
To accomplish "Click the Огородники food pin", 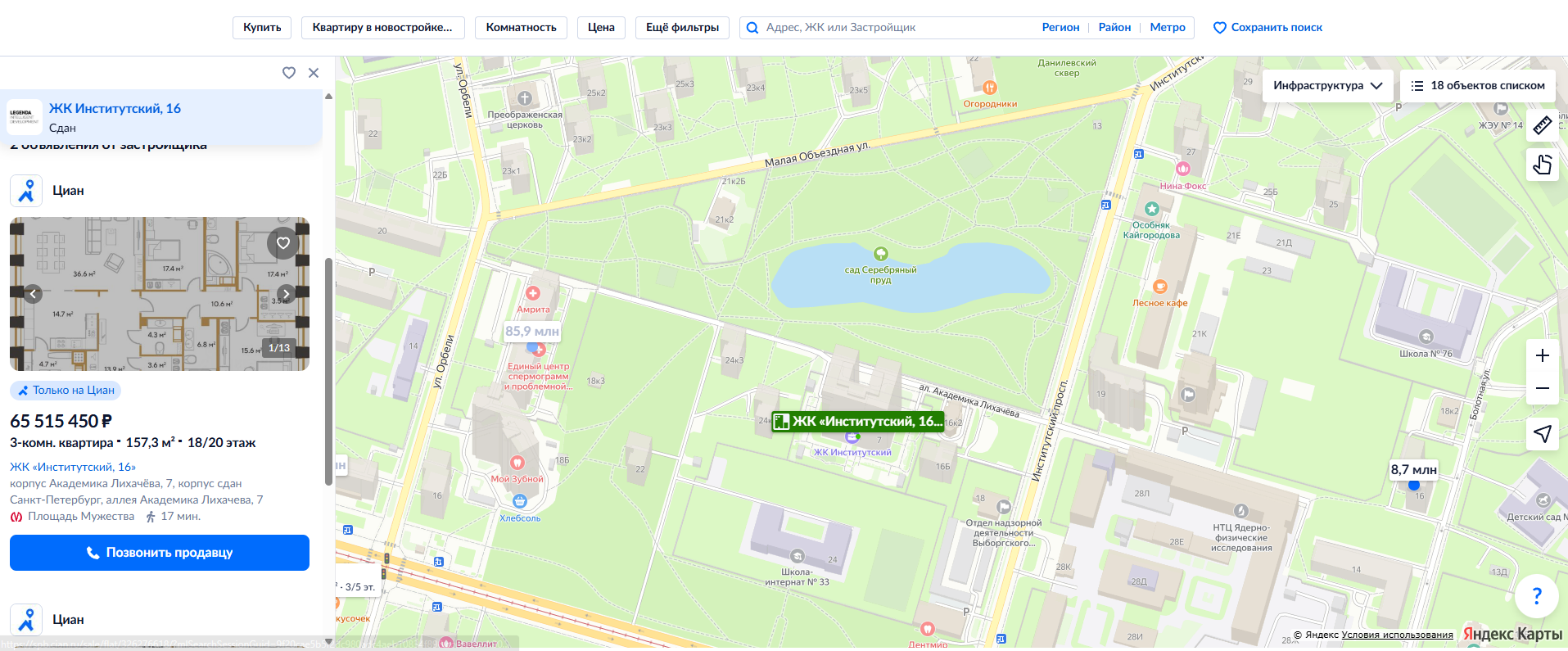I will tap(990, 88).
